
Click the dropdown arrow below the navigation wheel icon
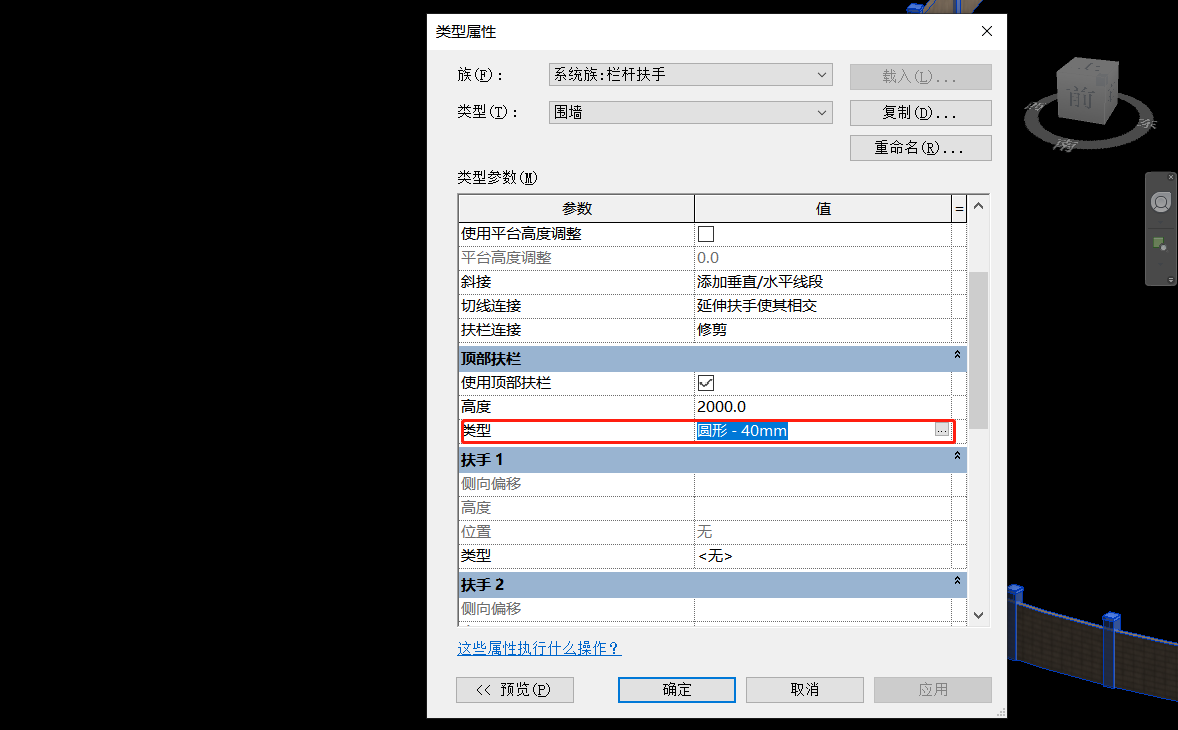pos(1160,222)
